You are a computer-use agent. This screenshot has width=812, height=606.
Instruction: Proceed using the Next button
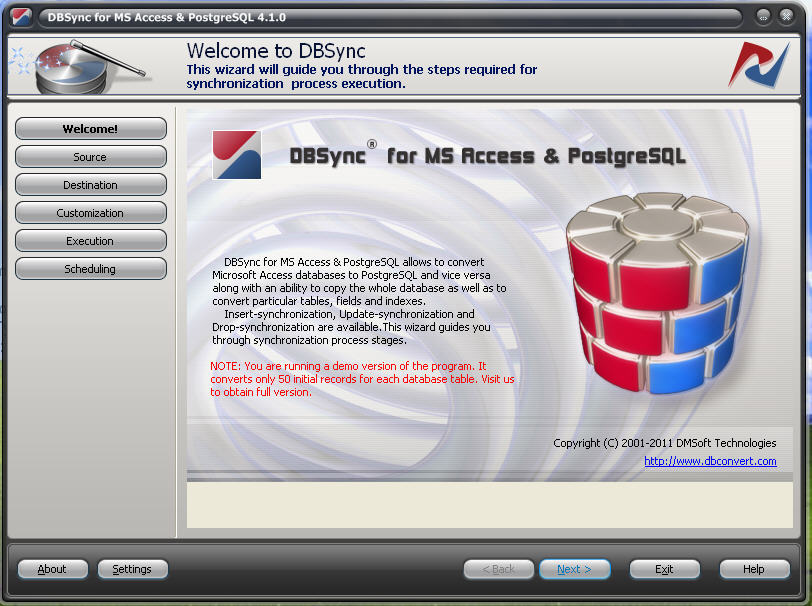[x=574, y=568]
